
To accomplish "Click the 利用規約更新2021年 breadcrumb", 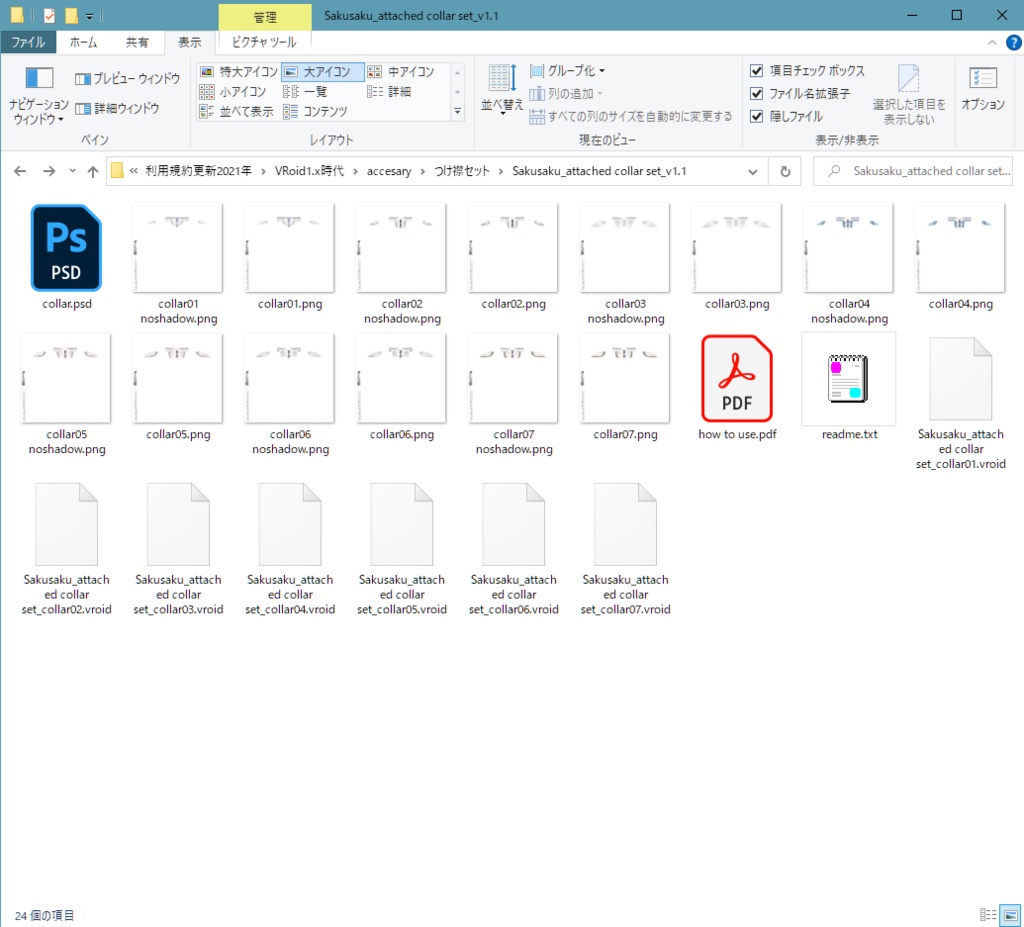I will [x=198, y=171].
